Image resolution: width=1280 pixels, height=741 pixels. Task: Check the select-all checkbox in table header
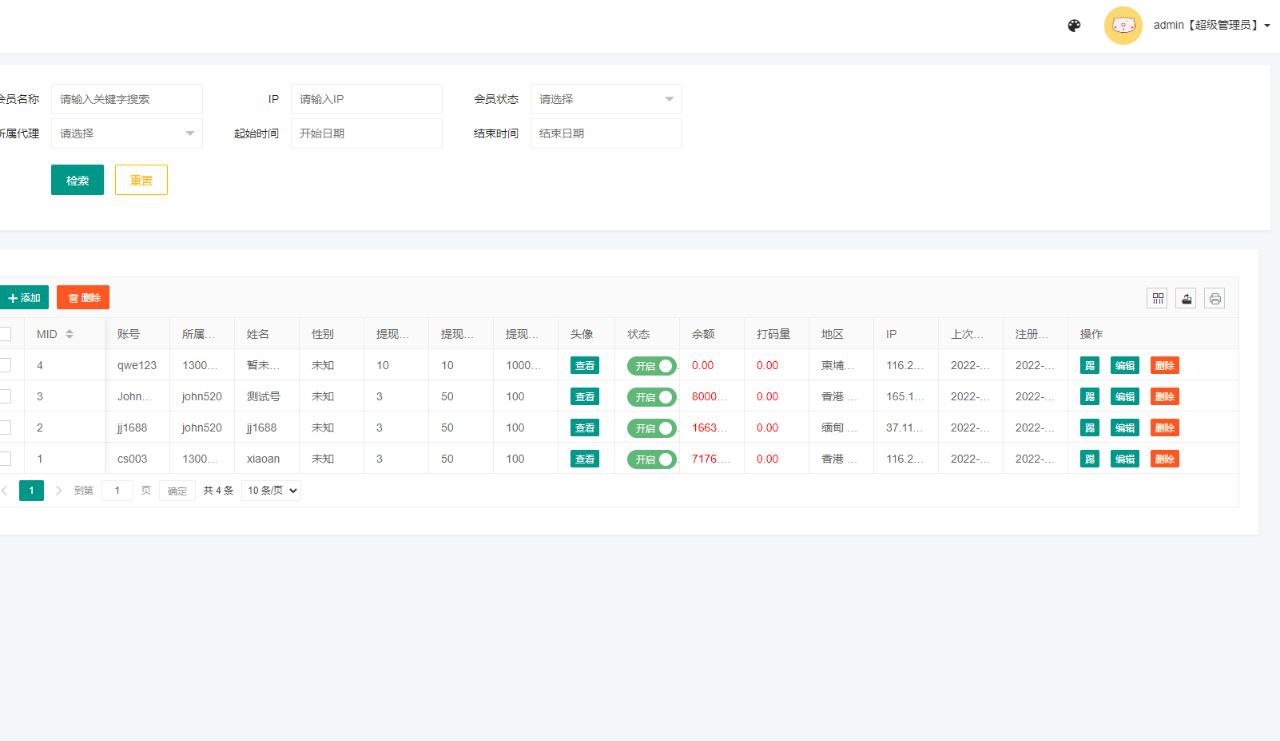[4, 334]
